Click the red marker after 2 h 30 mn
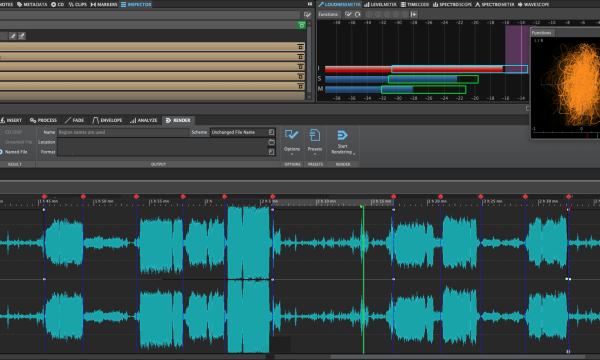The width and height of the screenshot is (600, 360). click(x=569, y=196)
